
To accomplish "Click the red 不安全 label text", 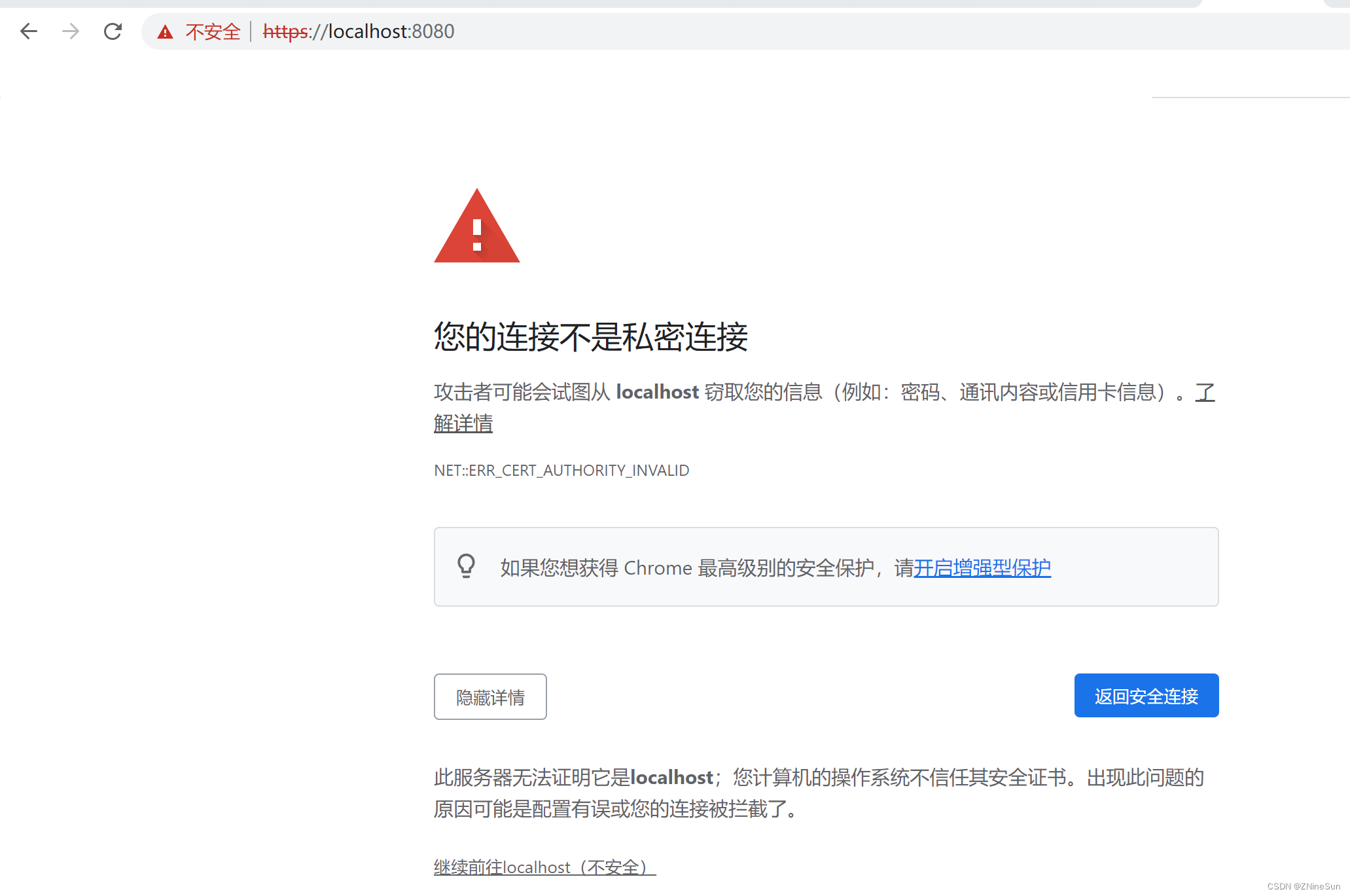I will coord(213,31).
